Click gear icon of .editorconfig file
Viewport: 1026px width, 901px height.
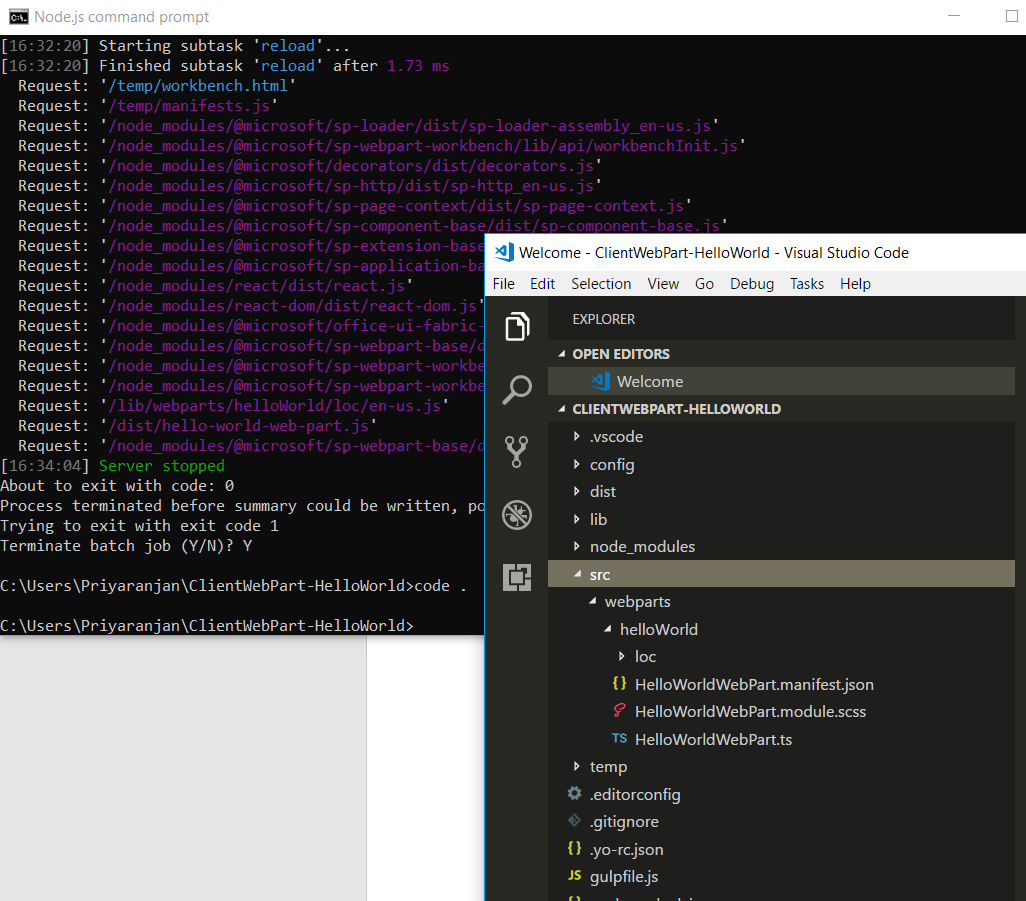click(575, 794)
